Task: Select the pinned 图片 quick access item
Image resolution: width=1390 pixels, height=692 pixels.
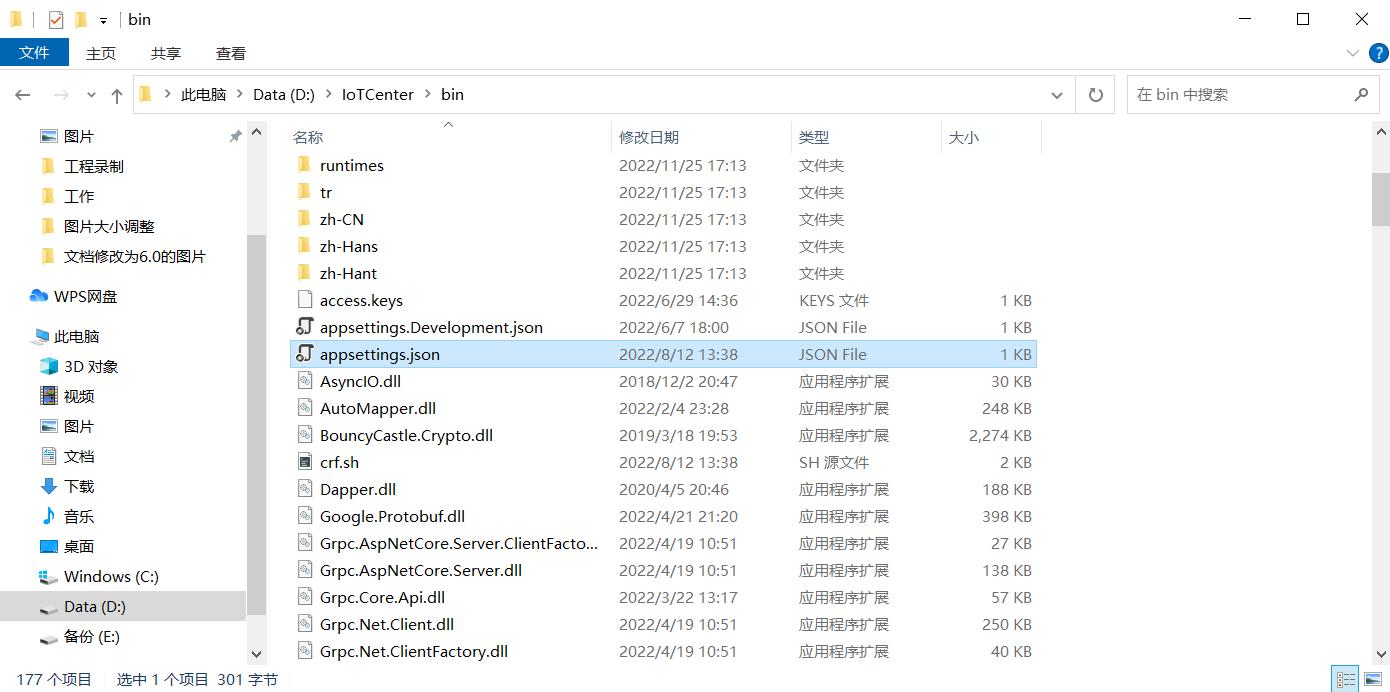Action: (x=78, y=136)
